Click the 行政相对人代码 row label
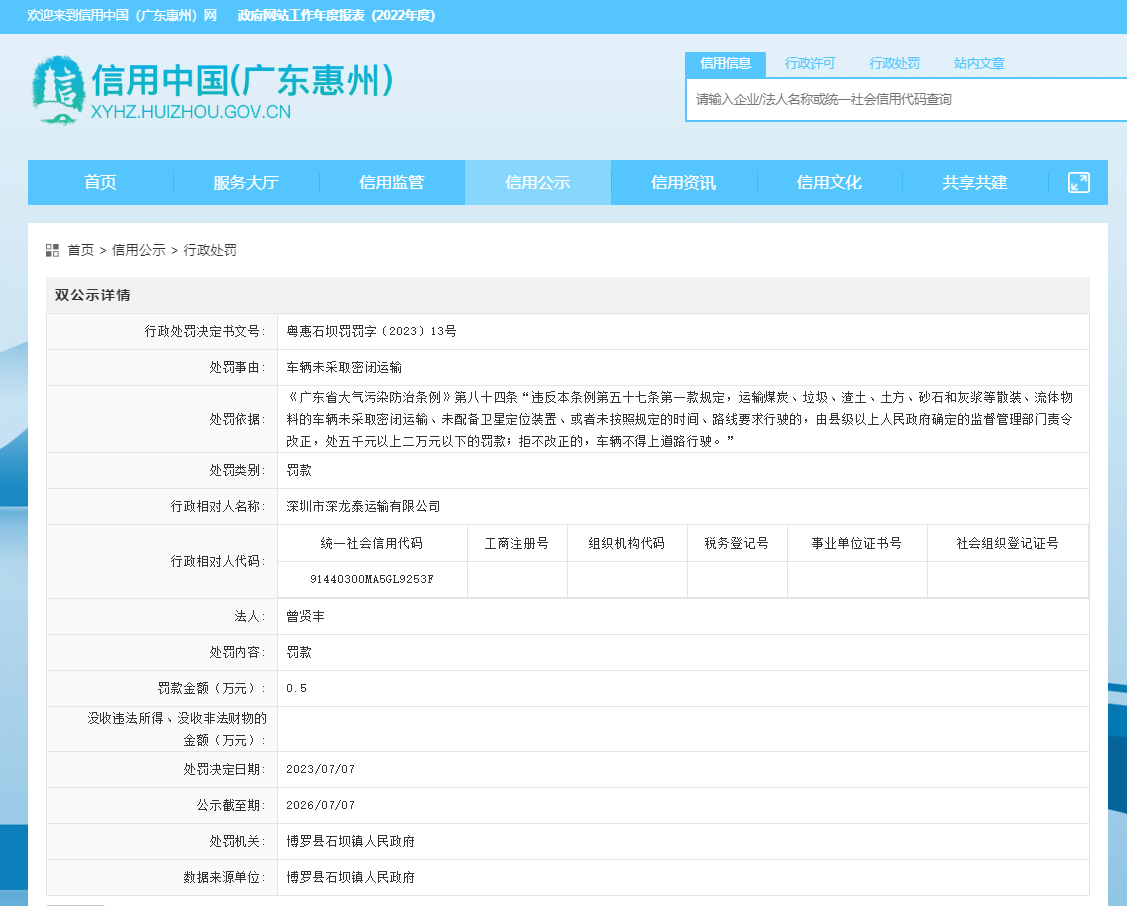The image size is (1127, 906). [x=218, y=561]
